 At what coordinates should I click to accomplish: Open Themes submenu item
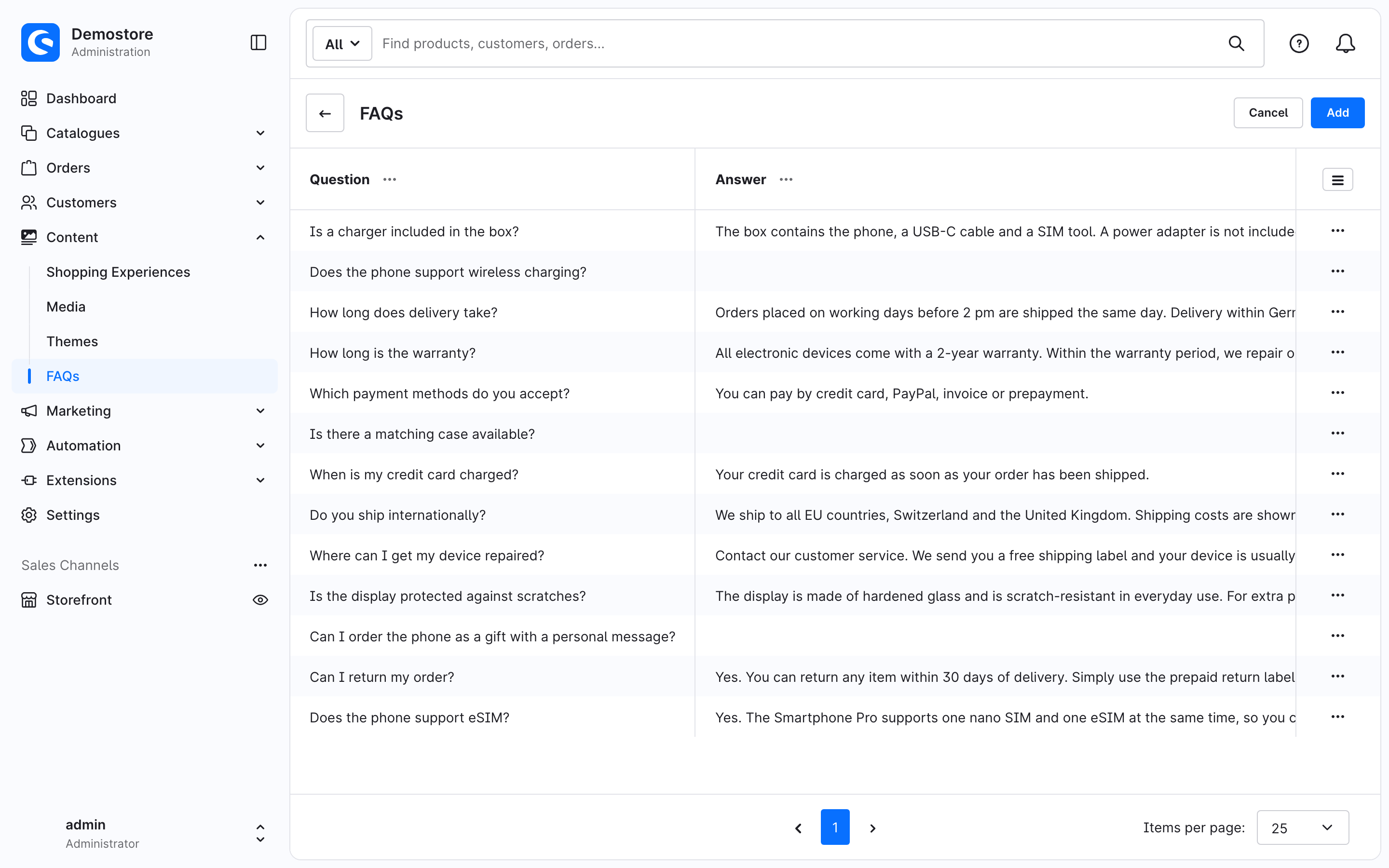coord(72,341)
